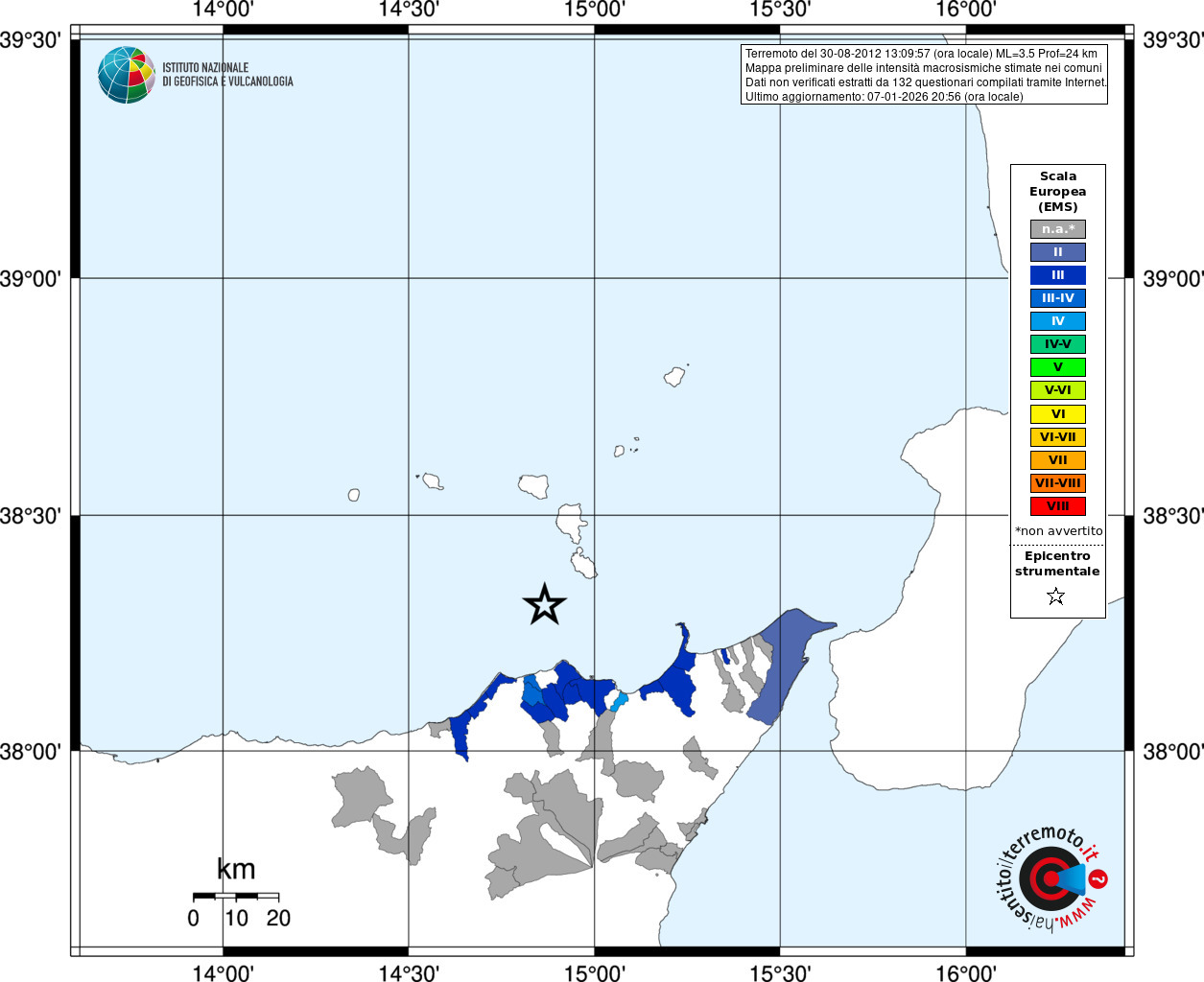Click the top axis label 15°00'
Viewport: 1204px width, 982px height.
coord(595,10)
